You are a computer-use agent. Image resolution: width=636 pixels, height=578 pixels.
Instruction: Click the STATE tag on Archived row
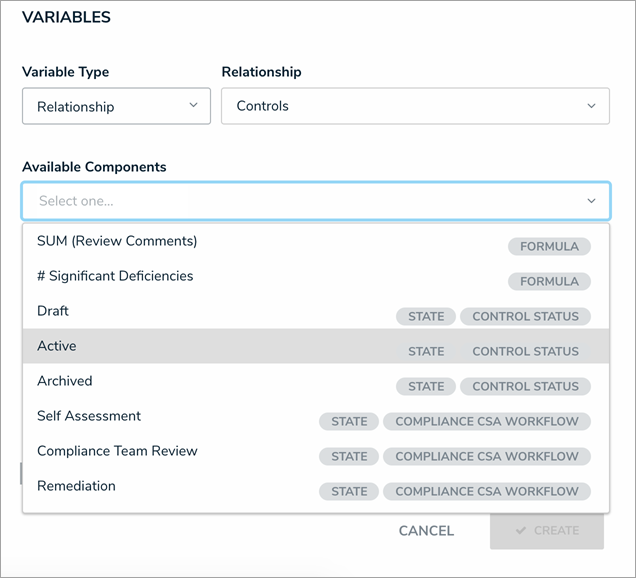[x=426, y=386]
